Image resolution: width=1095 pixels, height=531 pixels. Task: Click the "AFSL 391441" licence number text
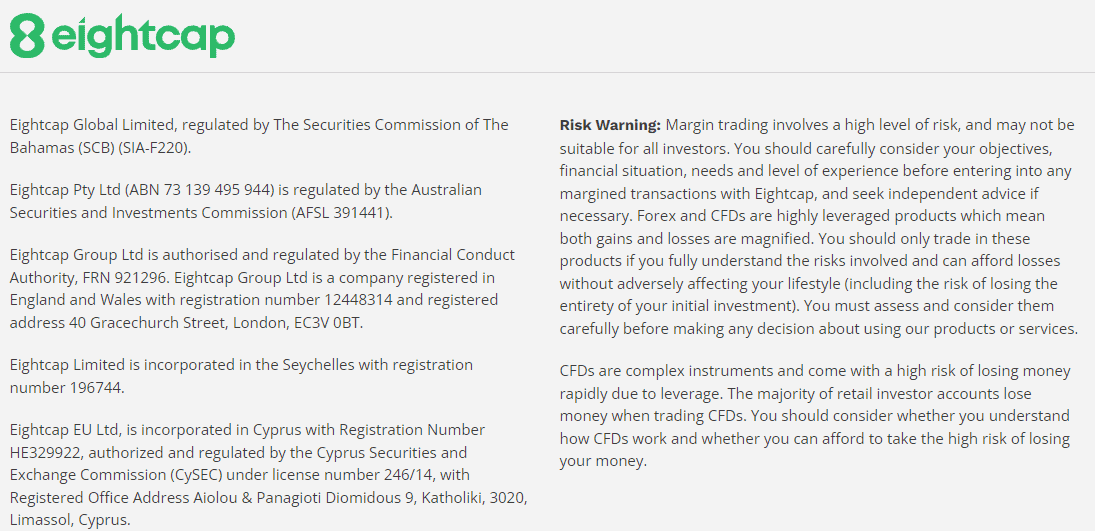pos(343,212)
